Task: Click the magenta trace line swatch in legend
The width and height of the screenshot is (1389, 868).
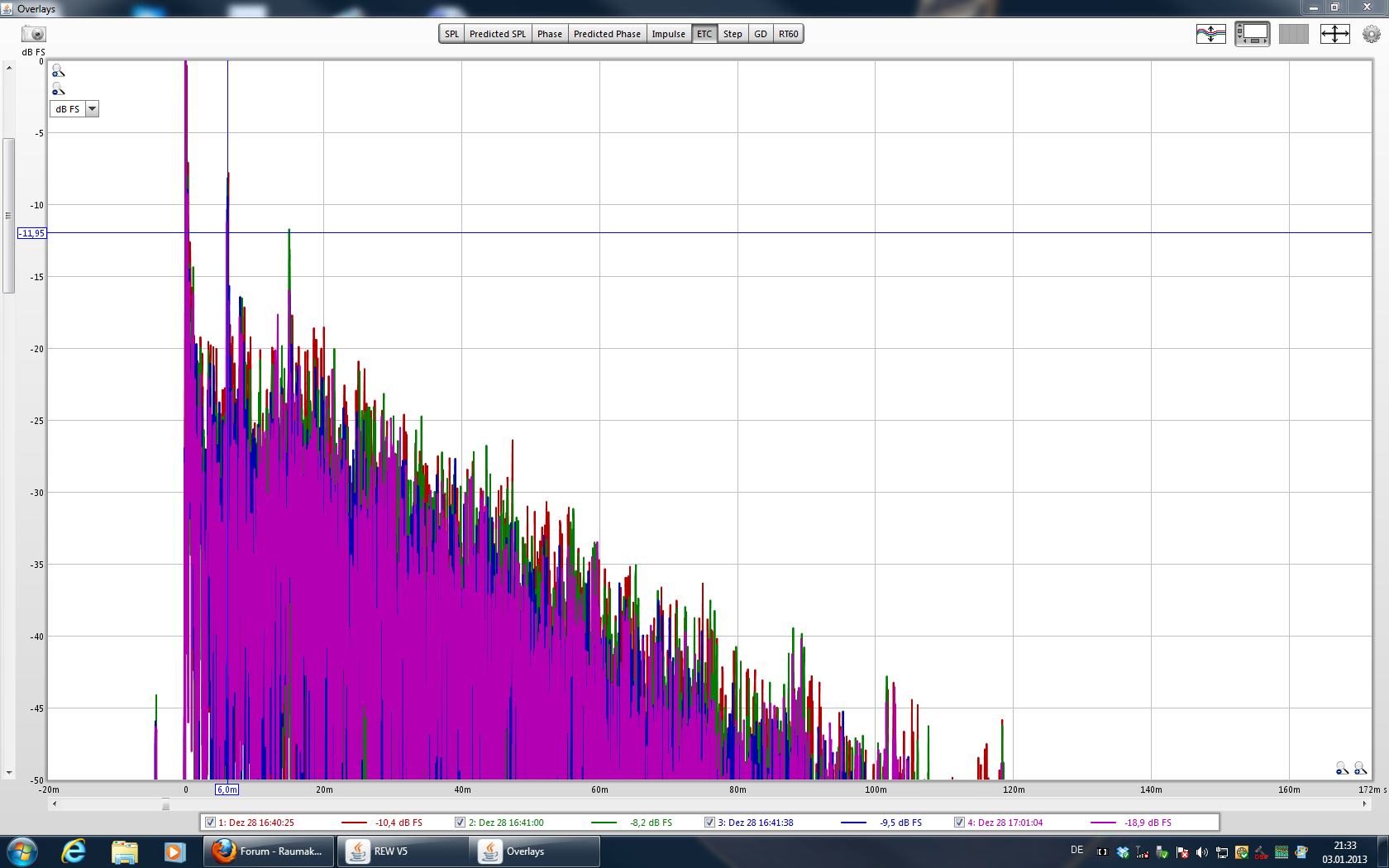Action: point(1104,823)
